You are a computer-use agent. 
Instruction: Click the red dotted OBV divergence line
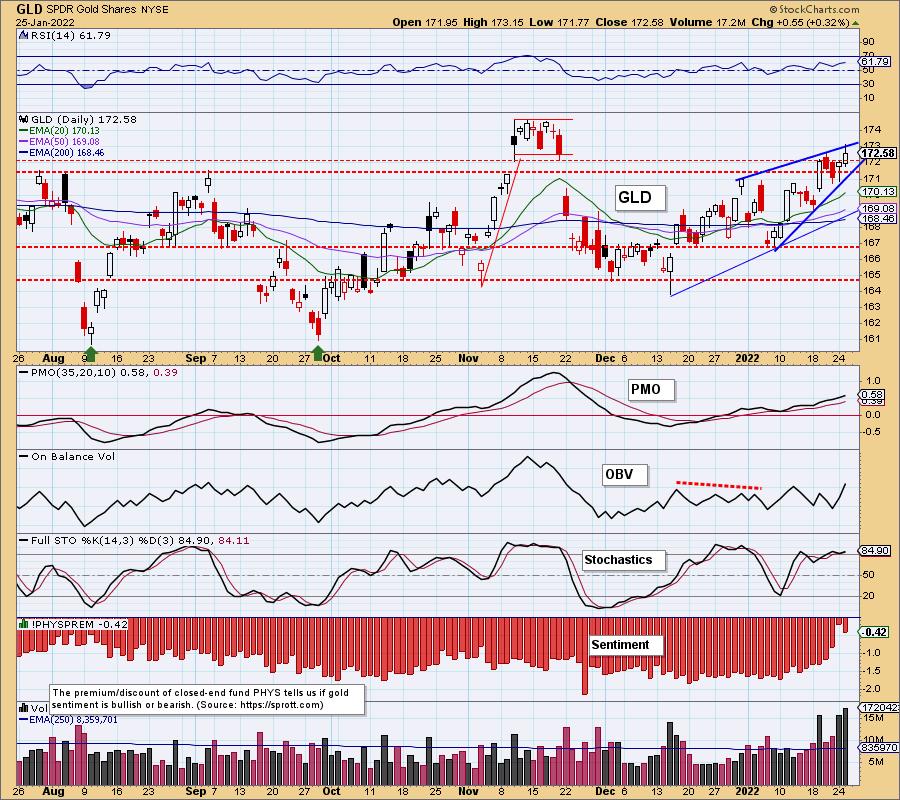(x=719, y=485)
